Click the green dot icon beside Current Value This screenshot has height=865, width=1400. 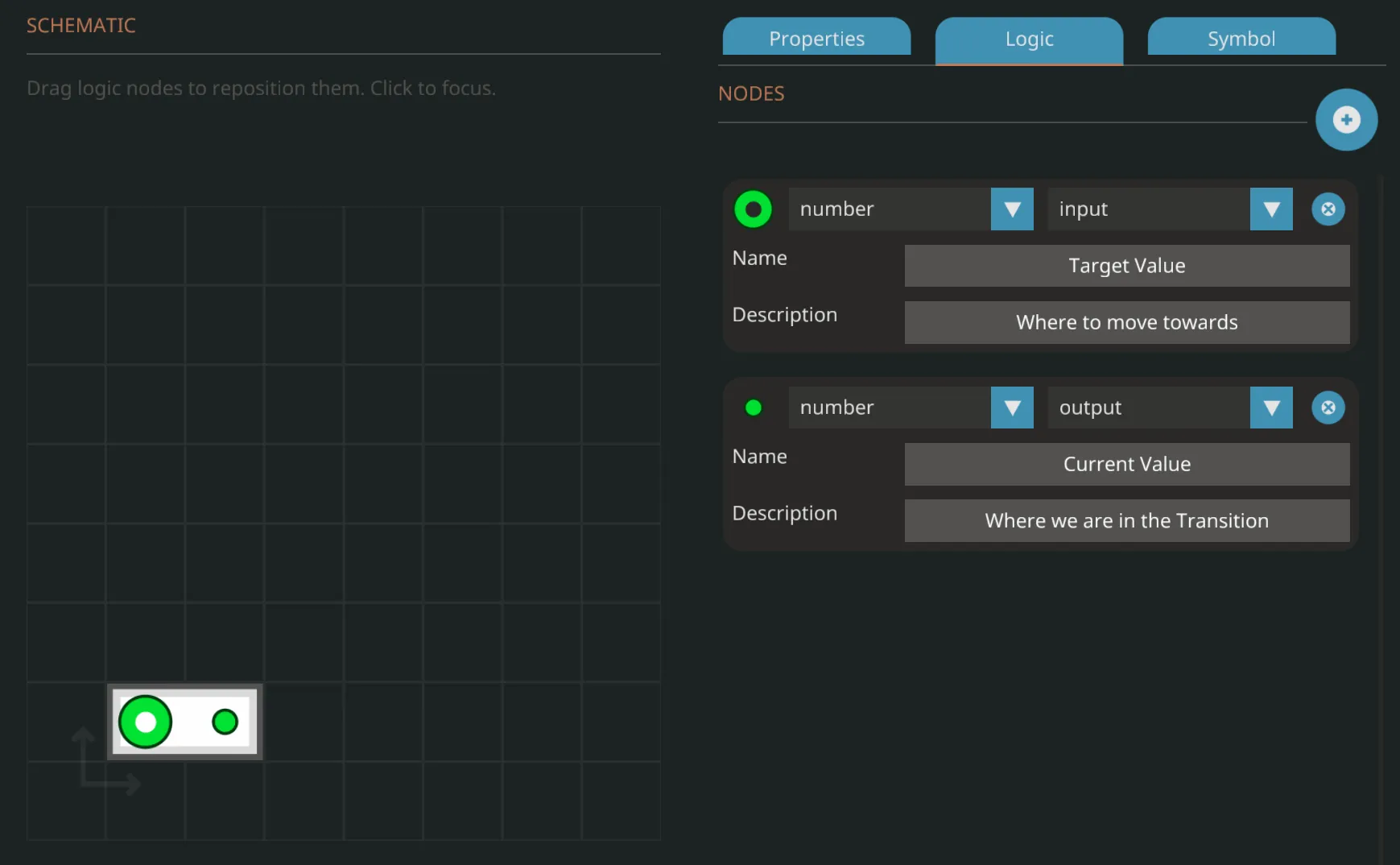(753, 408)
